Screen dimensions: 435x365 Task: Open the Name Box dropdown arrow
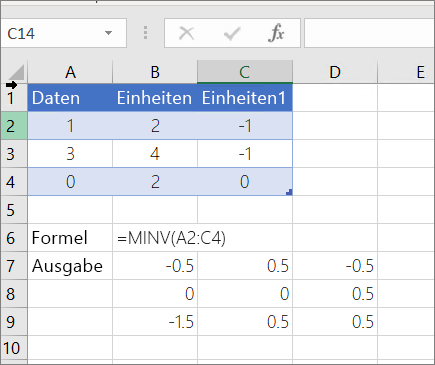coord(108,33)
